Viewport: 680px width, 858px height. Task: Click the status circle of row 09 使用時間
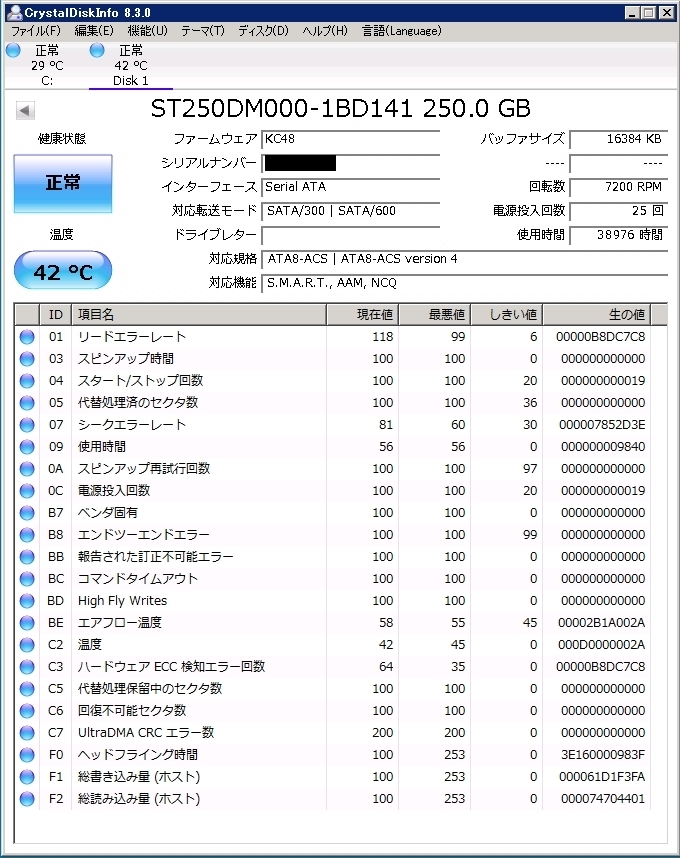point(27,447)
